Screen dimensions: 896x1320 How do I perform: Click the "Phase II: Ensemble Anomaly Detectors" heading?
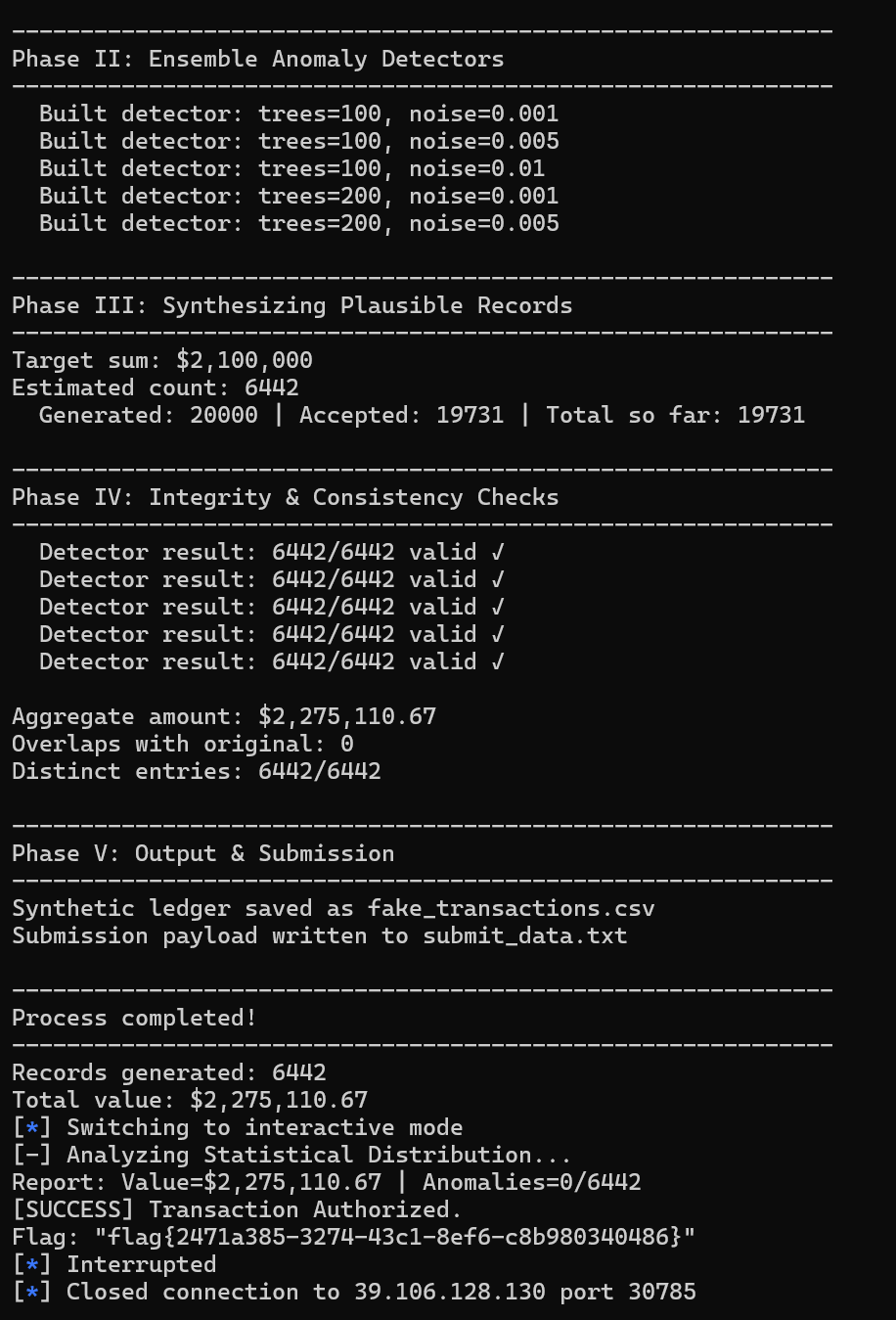(x=257, y=59)
